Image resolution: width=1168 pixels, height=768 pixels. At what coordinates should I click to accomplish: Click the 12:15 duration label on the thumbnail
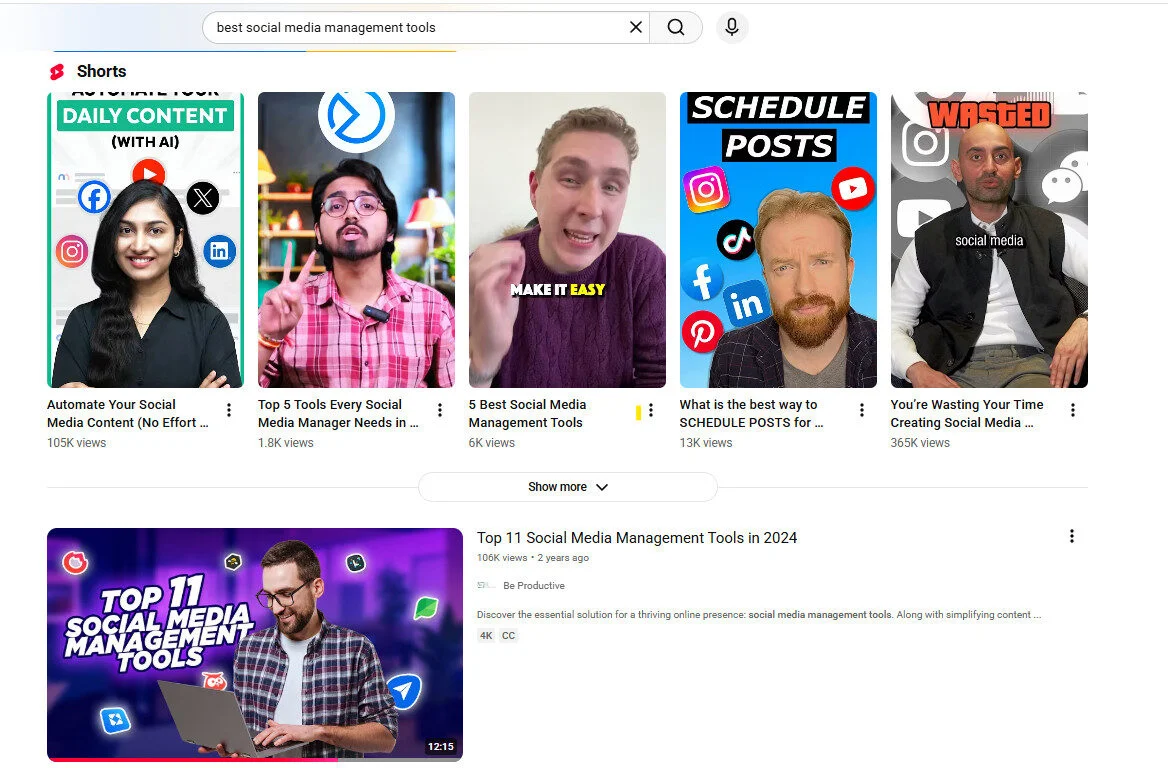pyautogui.click(x=440, y=746)
